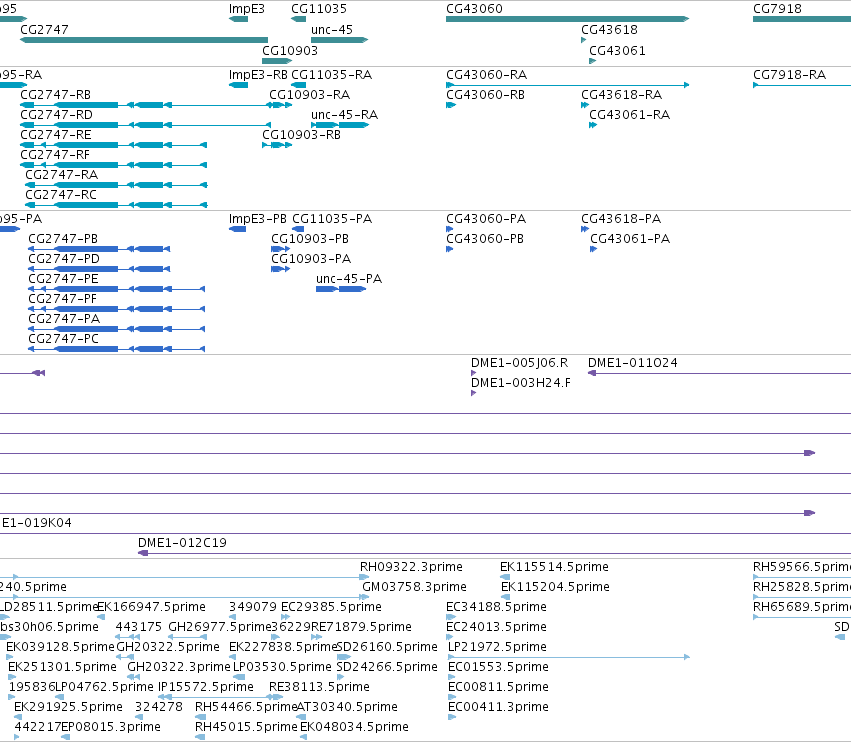The height and width of the screenshot is (742, 851).
Task: Select clone DME1-005J06.R
Action: [x=474, y=373]
